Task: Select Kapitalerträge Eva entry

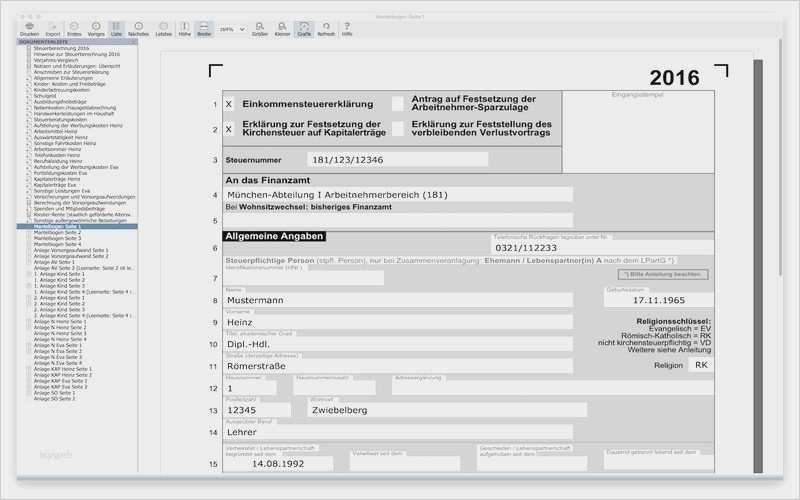Action: 55,185
